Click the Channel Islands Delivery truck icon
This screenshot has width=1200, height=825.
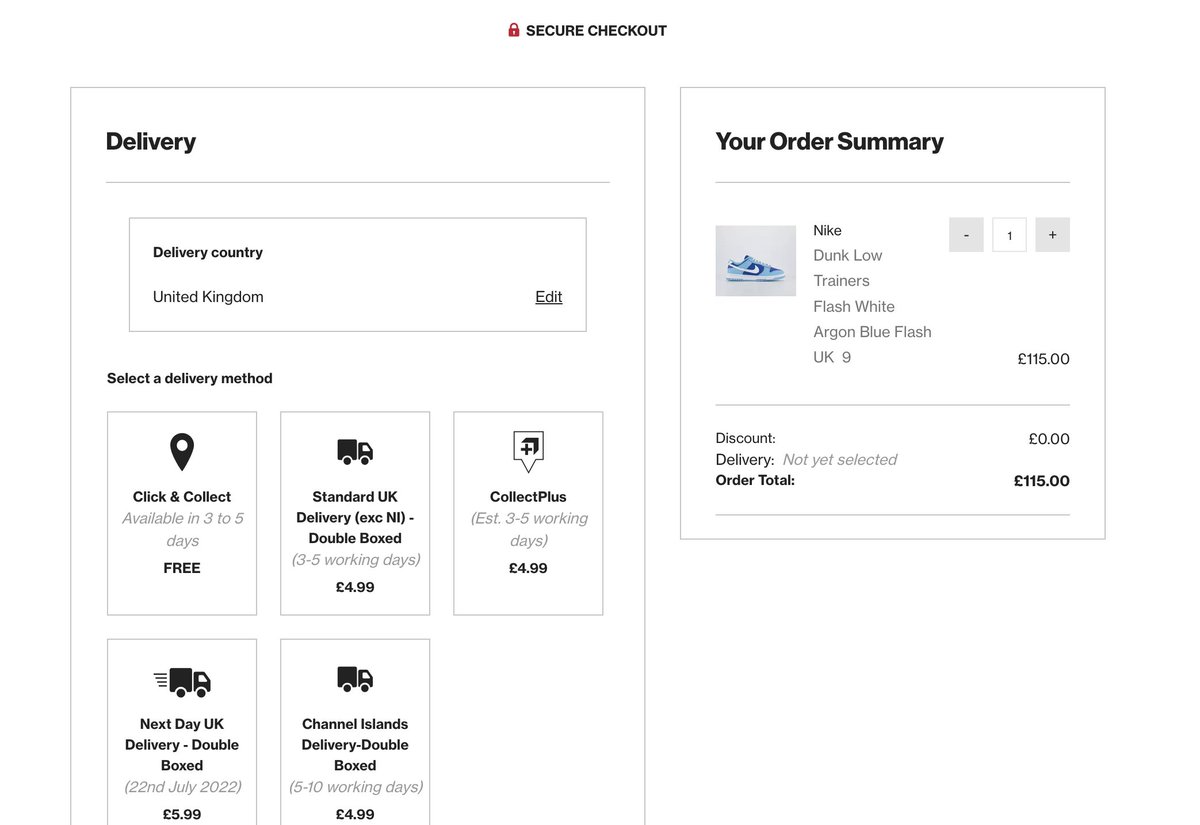point(355,679)
